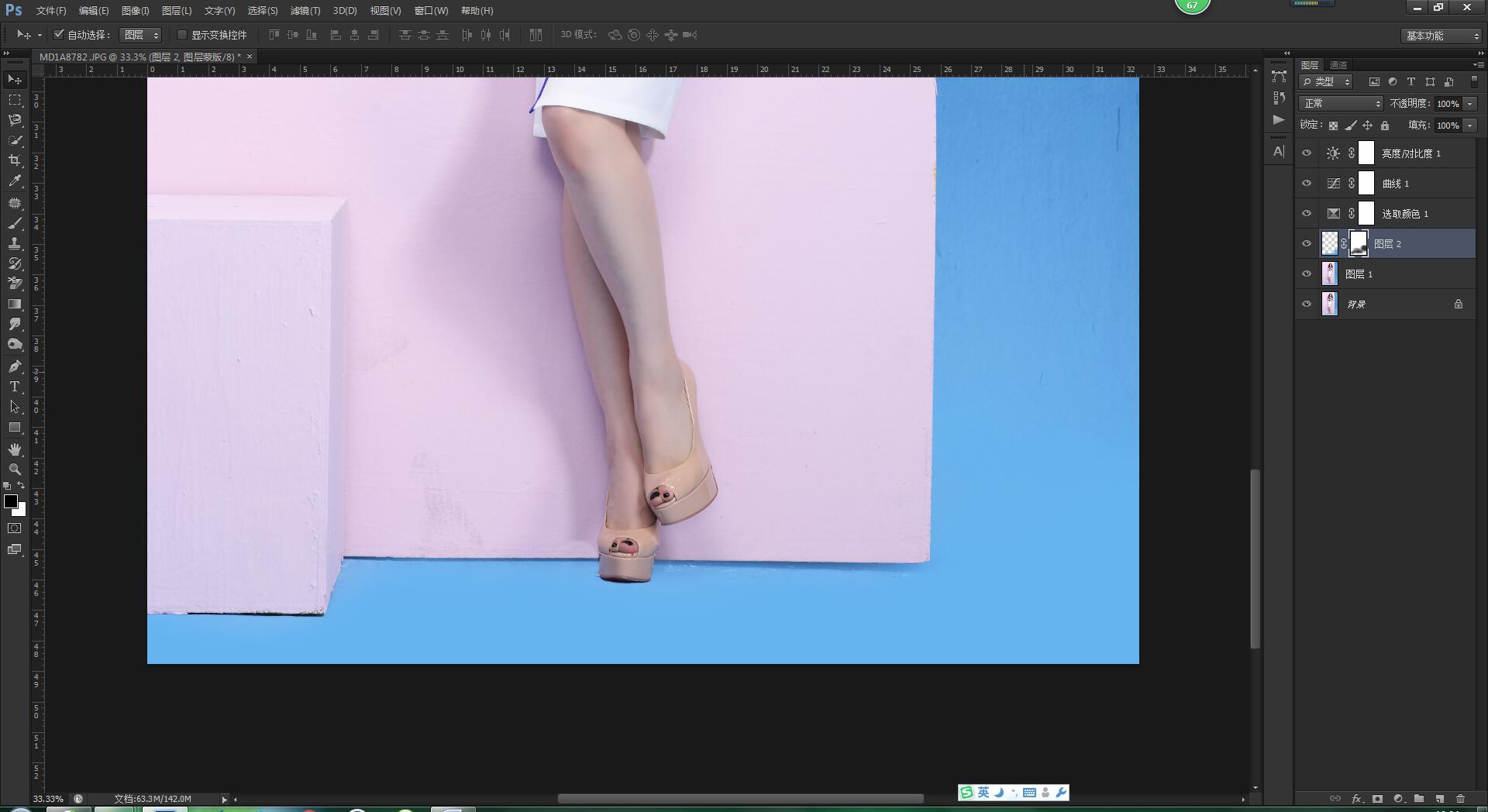Open the 填充 fill slider arrow

1469,126
